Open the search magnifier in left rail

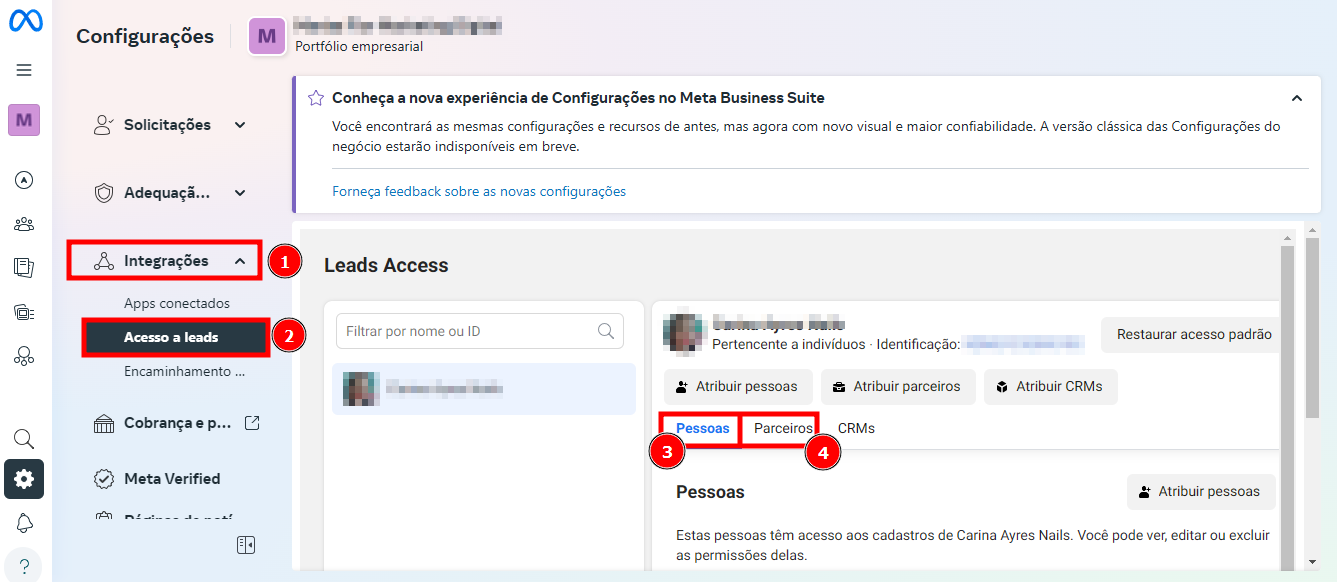pyautogui.click(x=24, y=439)
